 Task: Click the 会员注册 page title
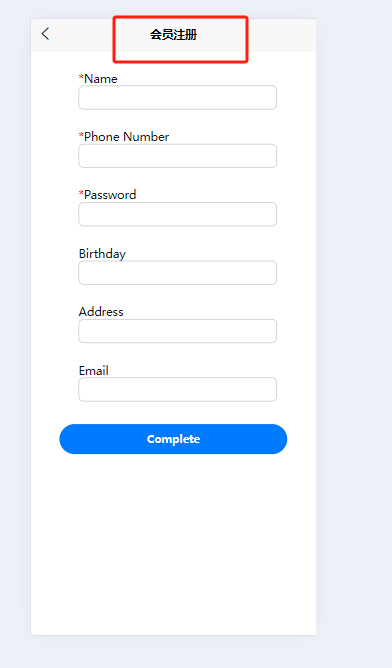(173, 35)
